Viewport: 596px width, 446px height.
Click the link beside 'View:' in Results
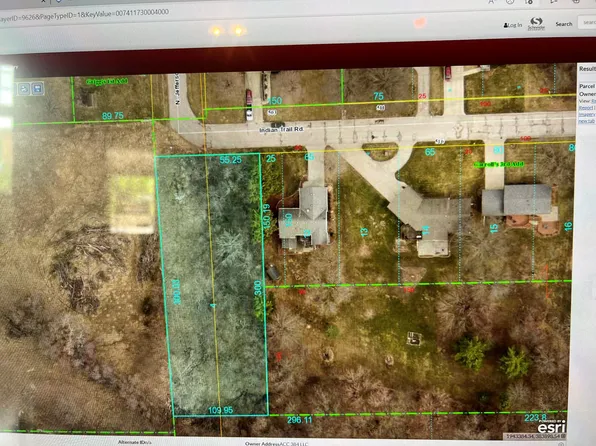pyautogui.click(x=593, y=101)
